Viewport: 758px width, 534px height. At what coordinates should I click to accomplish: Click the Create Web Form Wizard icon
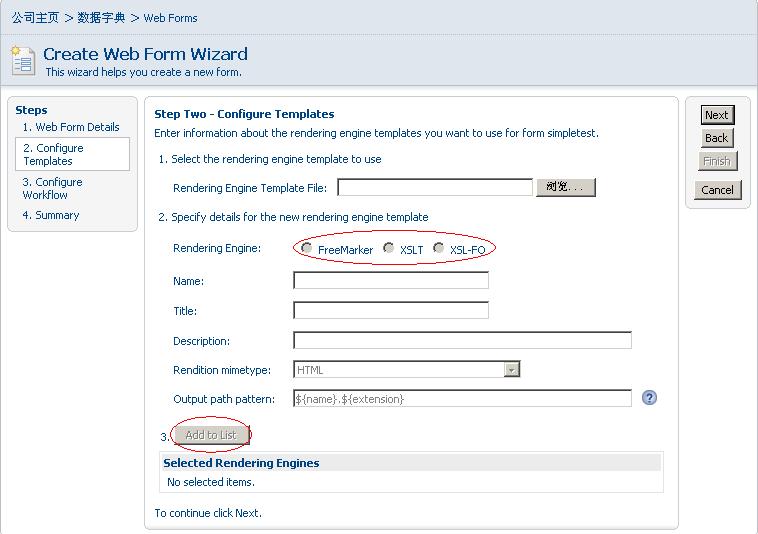[23, 60]
